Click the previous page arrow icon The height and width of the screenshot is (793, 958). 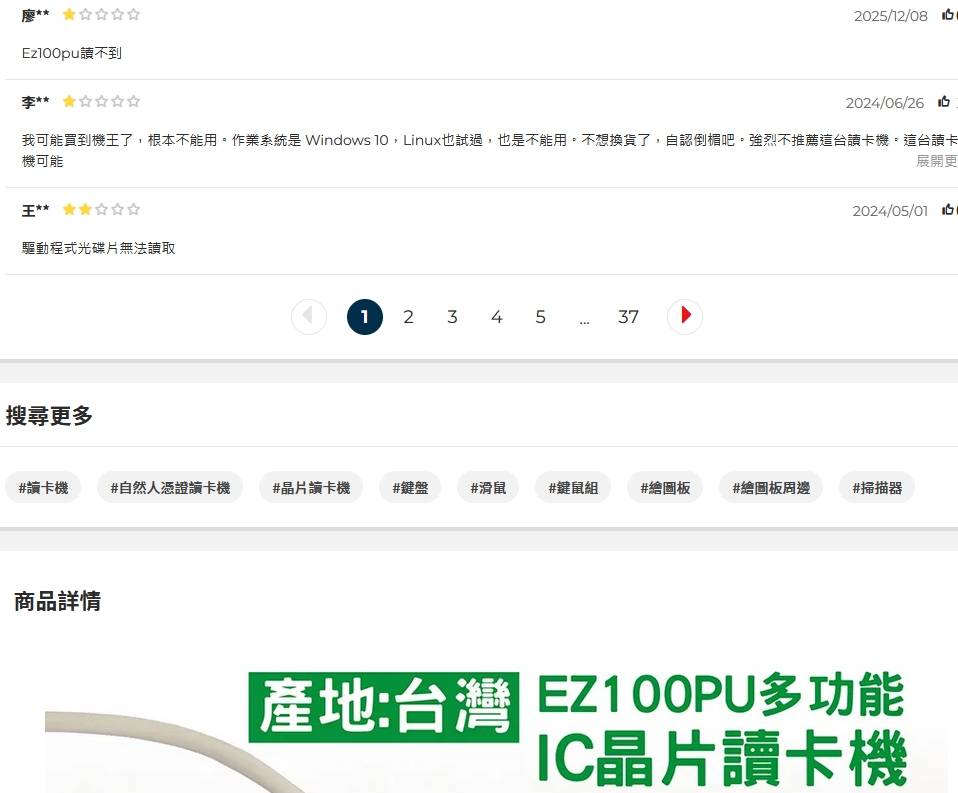308,317
